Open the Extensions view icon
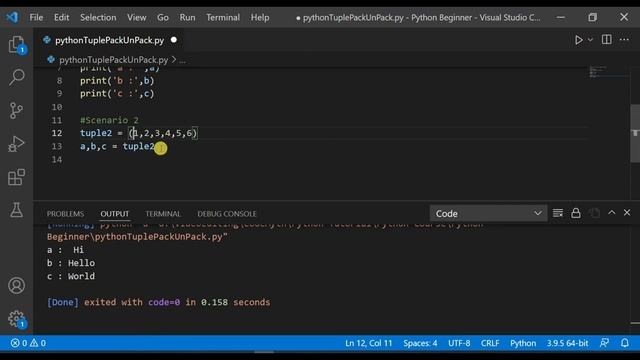 tap(16, 177)
